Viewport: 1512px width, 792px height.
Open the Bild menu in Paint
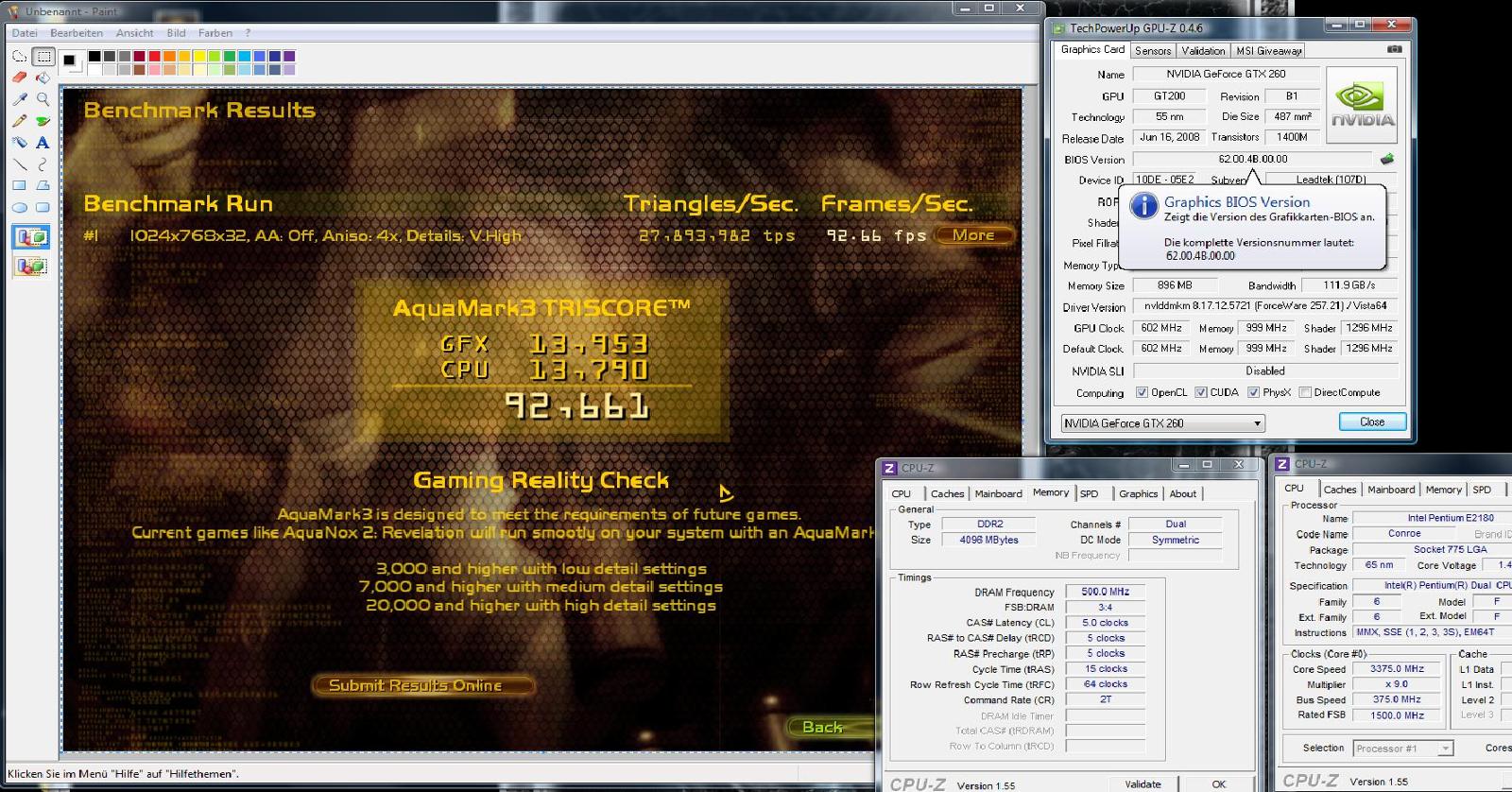click(177, 33)
